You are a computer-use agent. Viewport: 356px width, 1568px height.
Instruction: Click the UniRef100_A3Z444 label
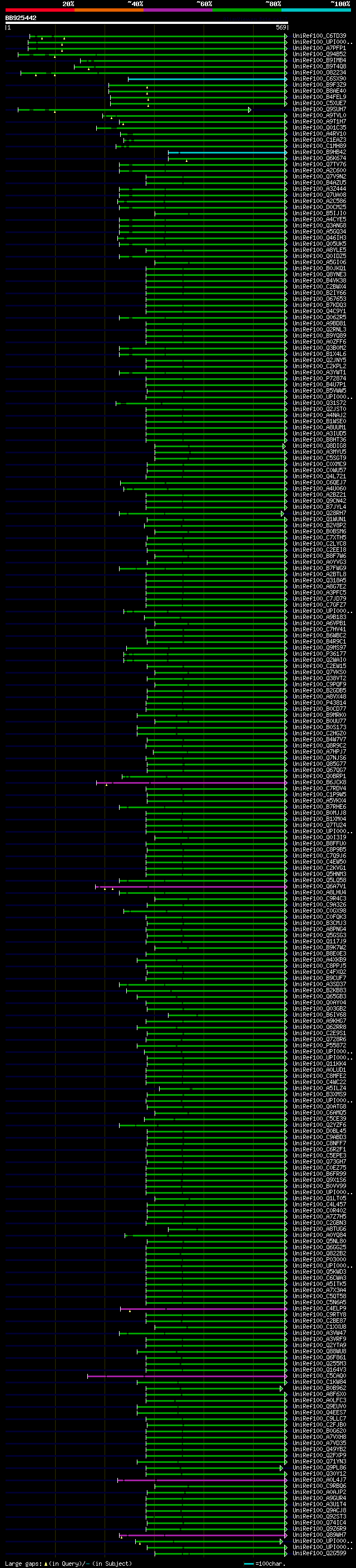pyautogui.click(x=319, y=189)
